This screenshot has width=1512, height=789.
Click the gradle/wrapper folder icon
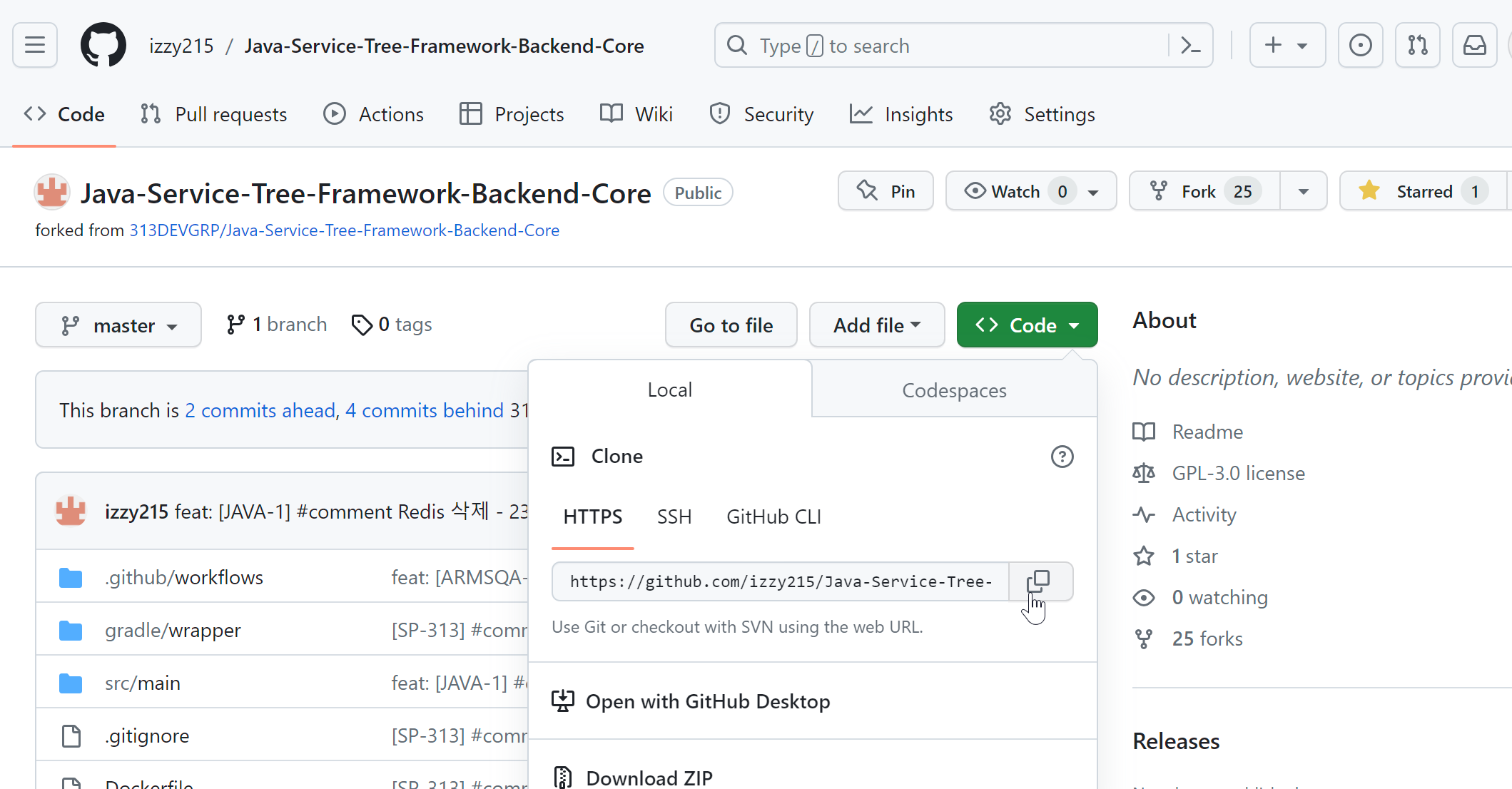pos(71,630)
